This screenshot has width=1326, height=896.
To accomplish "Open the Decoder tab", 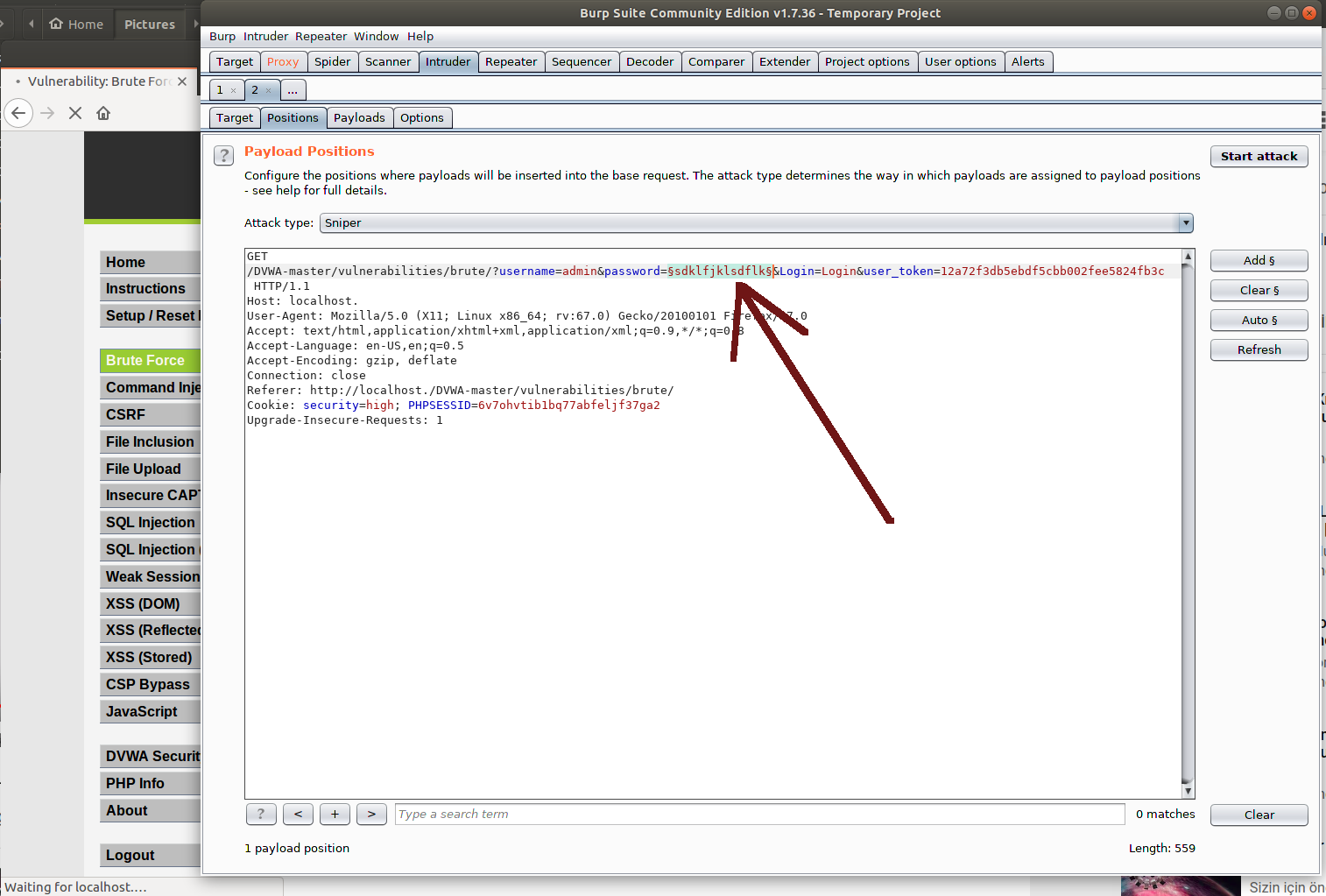I will 650,61.
